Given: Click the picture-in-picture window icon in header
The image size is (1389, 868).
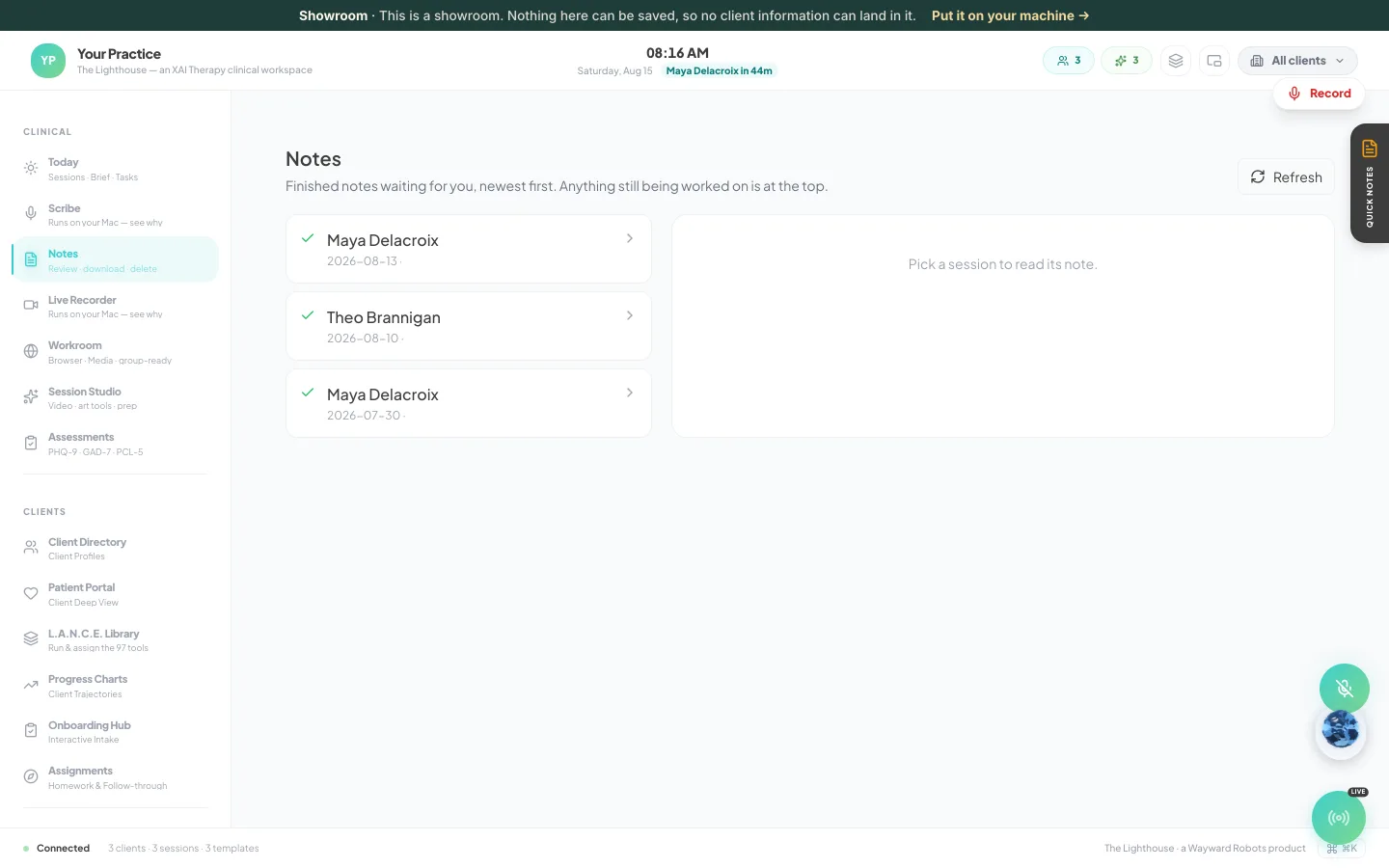Looking at the screenshot, I should click(1213, 61).
